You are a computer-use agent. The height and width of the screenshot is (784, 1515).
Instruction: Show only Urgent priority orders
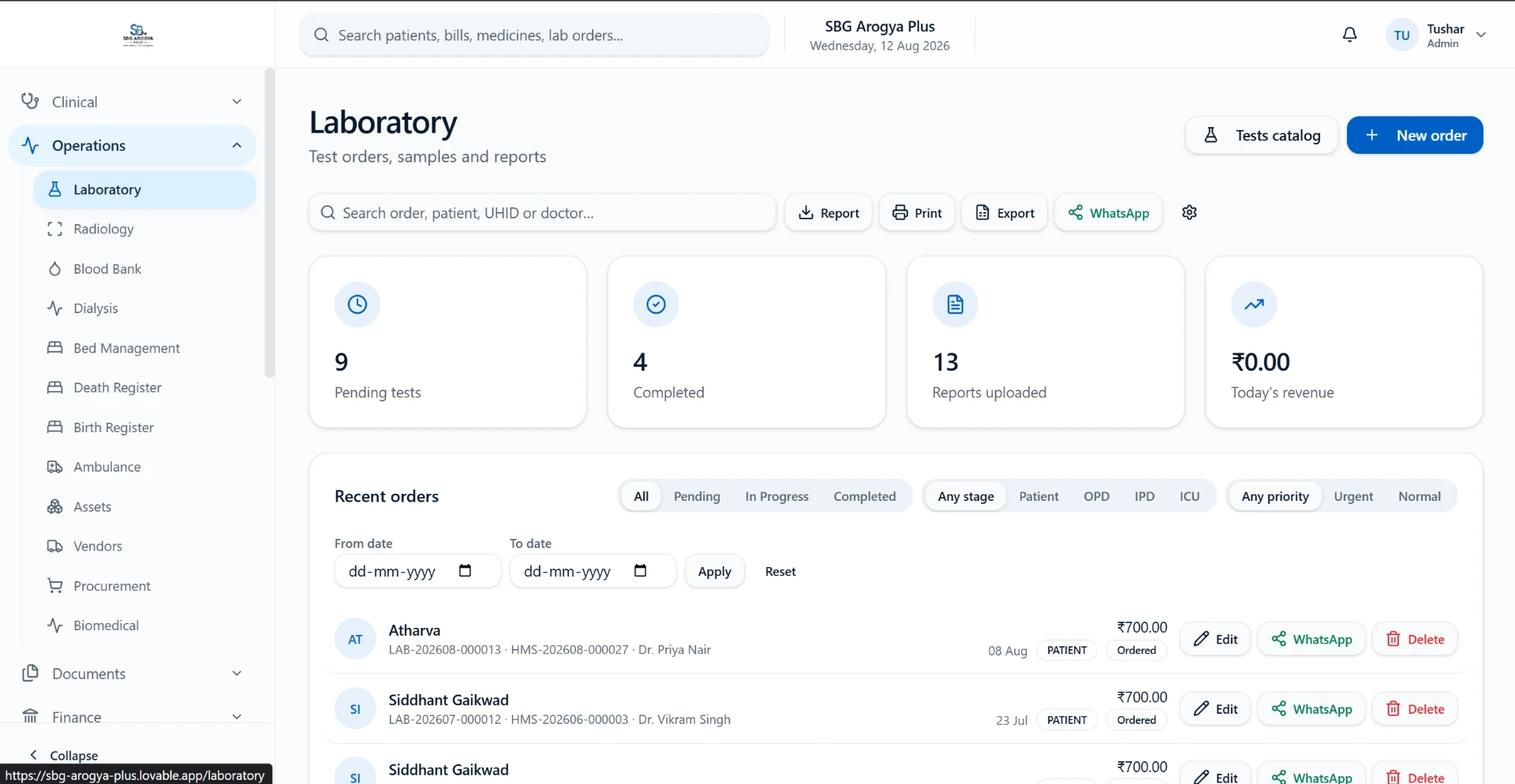[x=1353, y=496]
